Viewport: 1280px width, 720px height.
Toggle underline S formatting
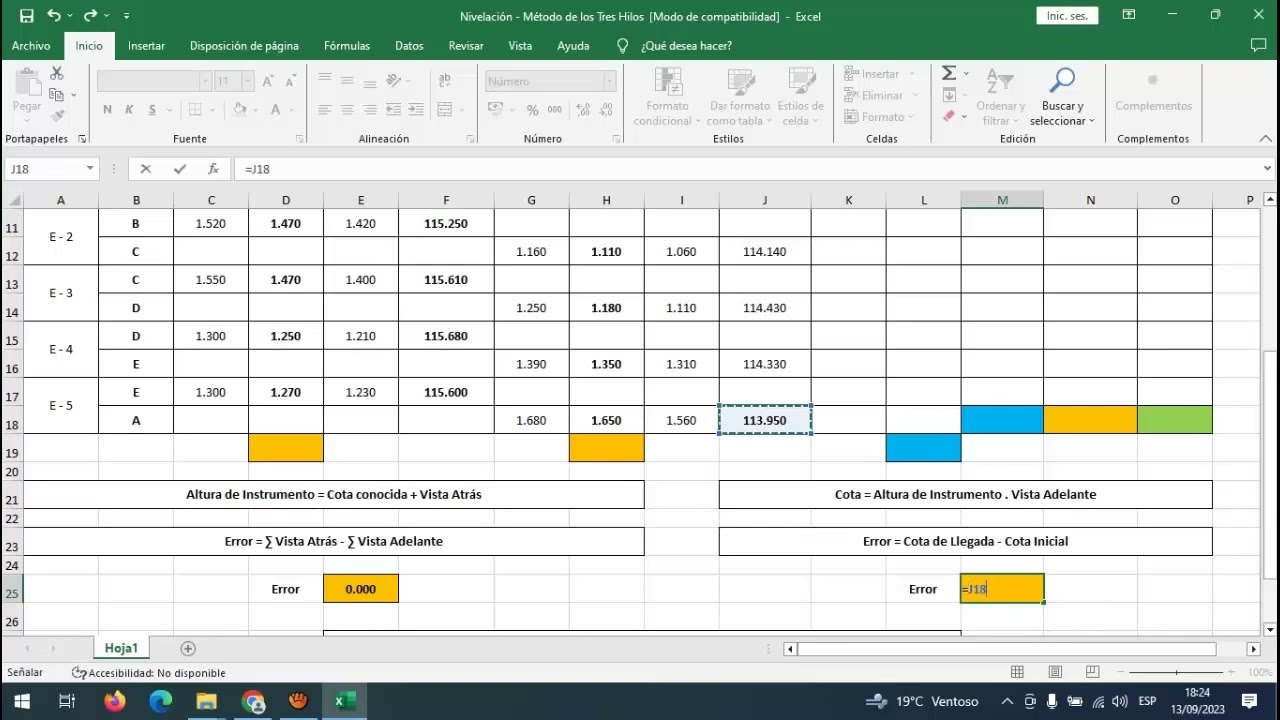pyautogui.click(x=152, y=109)
